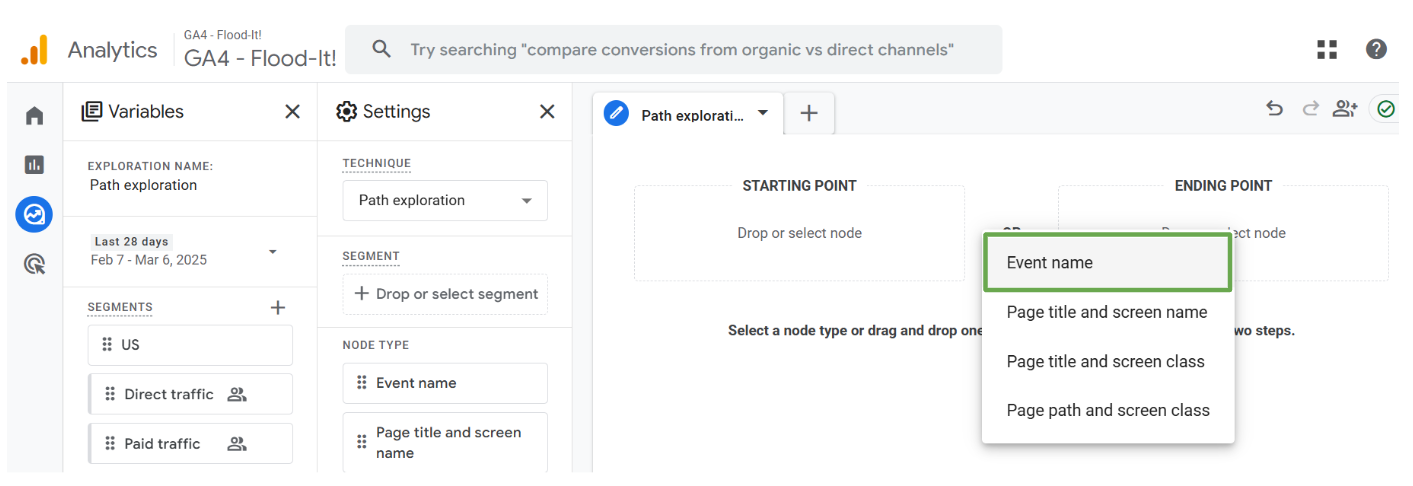Close the Settings panel
Image resolution: width=1413 pixels, height=486 pixels.
pyautogui.click(x=547, y=112)
